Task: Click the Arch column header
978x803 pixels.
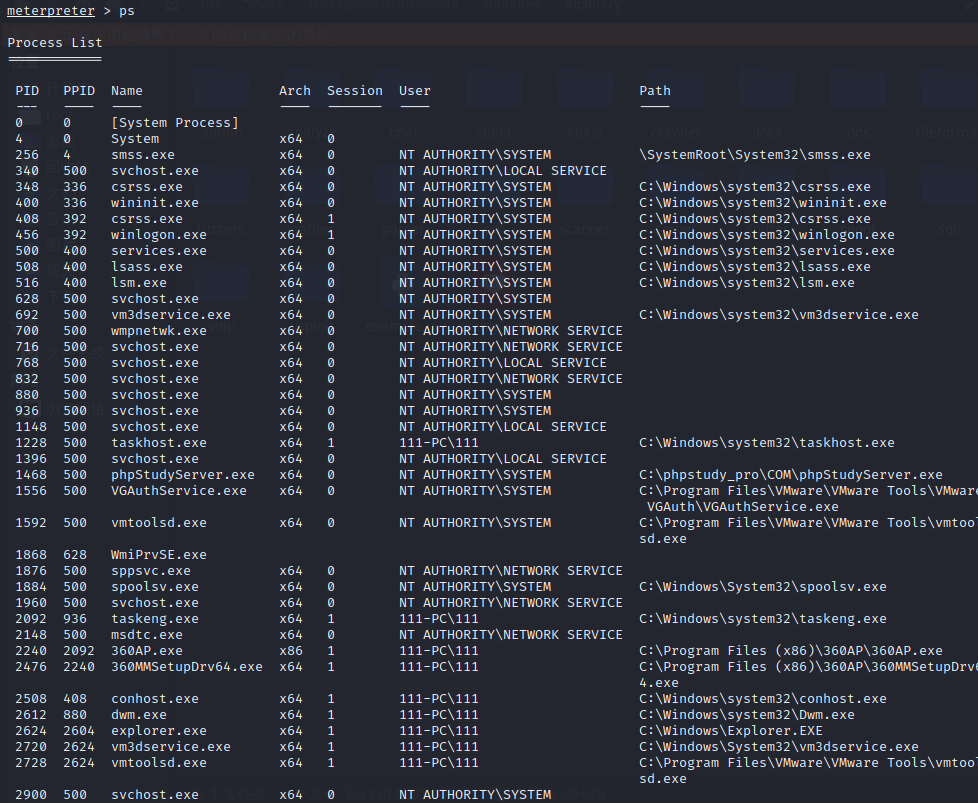Action: (295, 90)
